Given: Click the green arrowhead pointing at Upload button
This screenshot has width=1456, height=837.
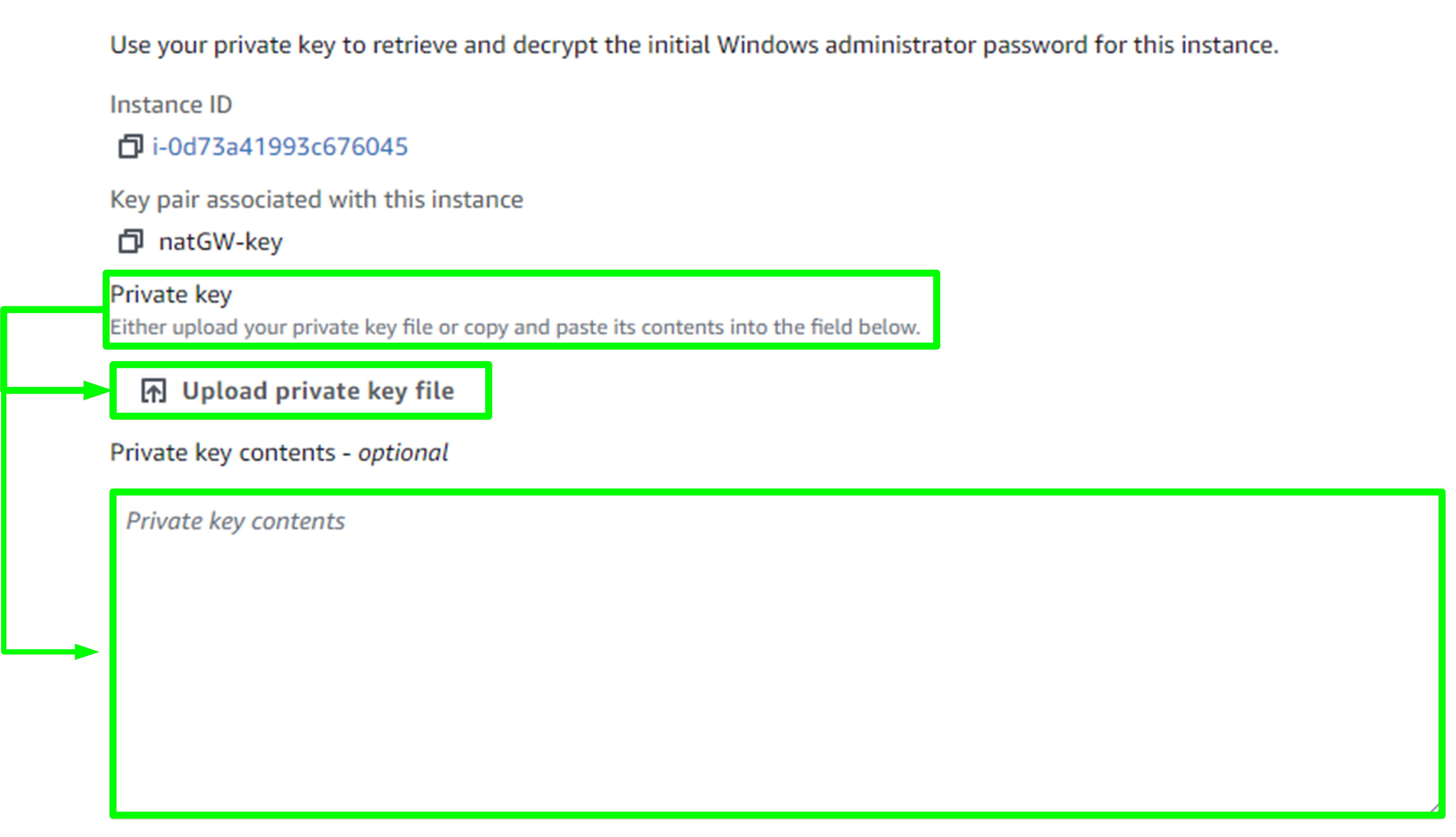Looking at the screenshot, I should coord(97,390).
